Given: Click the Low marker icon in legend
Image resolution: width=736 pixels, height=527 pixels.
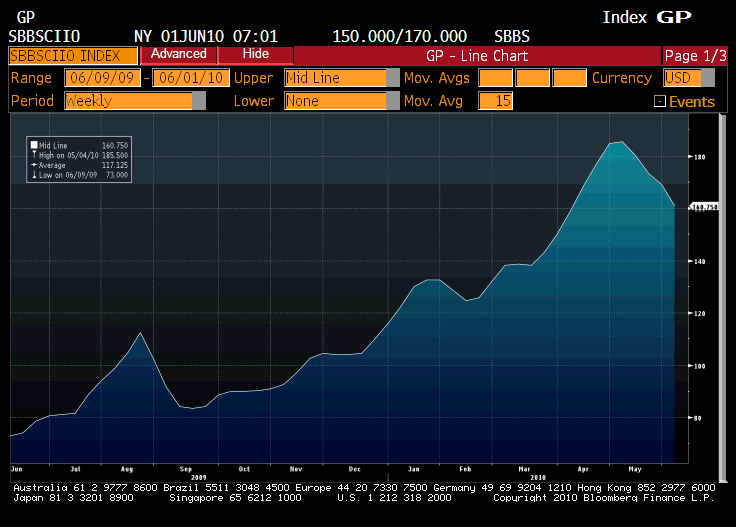Looking at the screenshot, I should pyautogui.click(x=34, y=175).
